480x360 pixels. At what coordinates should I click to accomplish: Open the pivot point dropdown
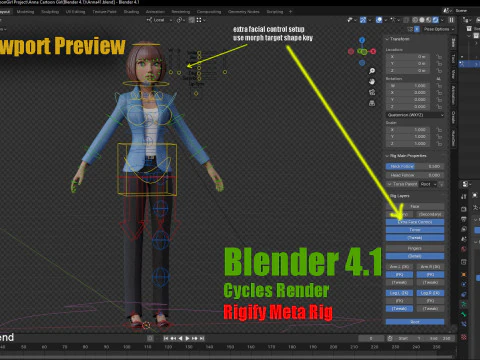click(x=181, y=20)
